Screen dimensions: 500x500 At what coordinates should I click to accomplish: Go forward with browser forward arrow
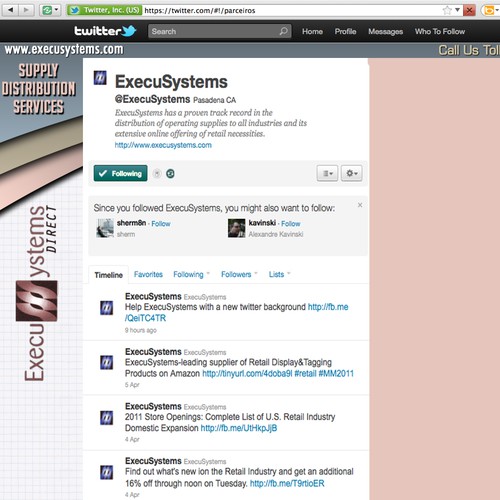pyautogui.click(x=26, y=10)
